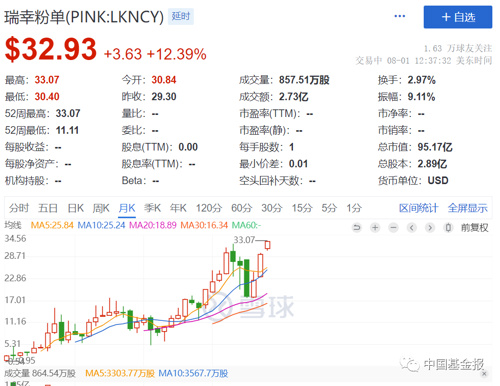The image size is (500, 386).
Task: Click the MA10:25.24 moving average label
Action: click(101, 225)
